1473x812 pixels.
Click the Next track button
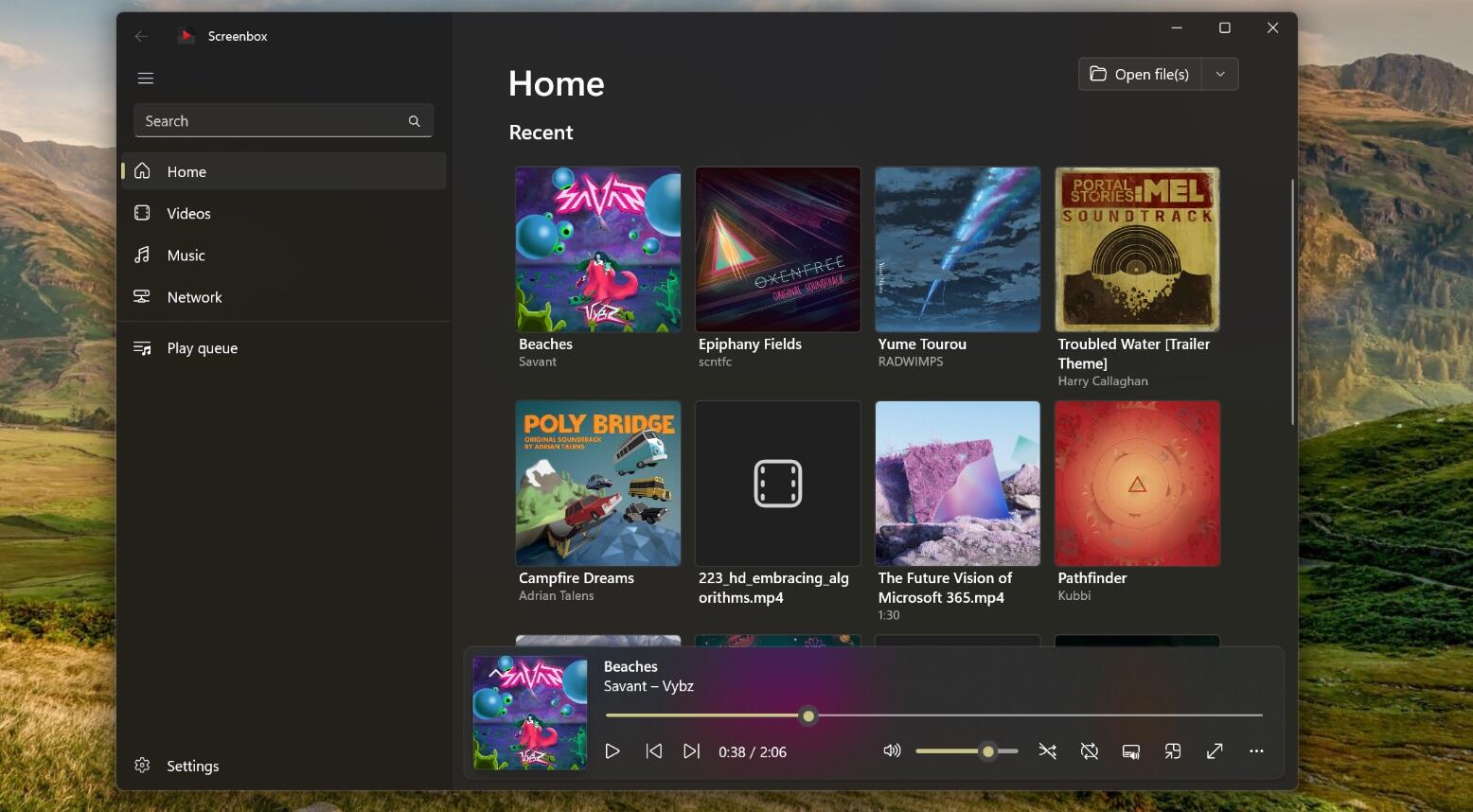coord(692,751)
